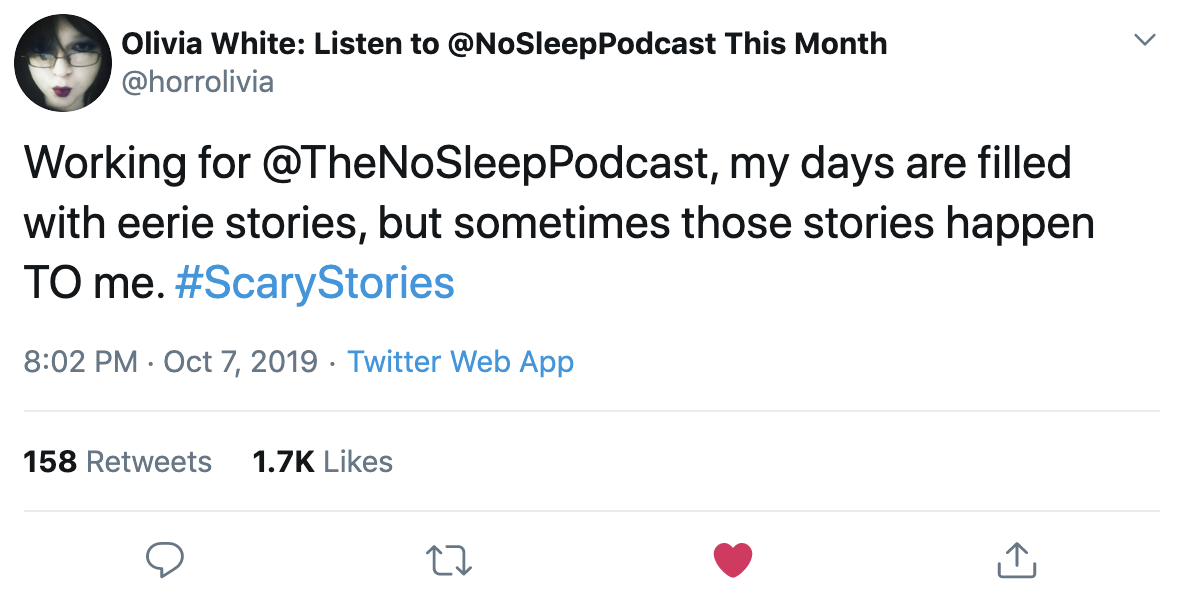Click the reply speech bubble icon

coord(164,560)
